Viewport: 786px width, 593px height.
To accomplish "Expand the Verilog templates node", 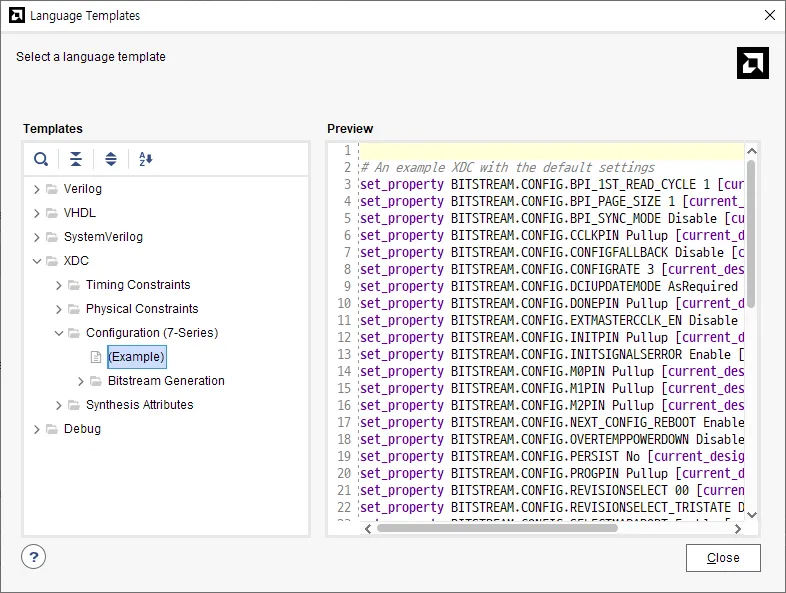I will [x=37, y=189].
